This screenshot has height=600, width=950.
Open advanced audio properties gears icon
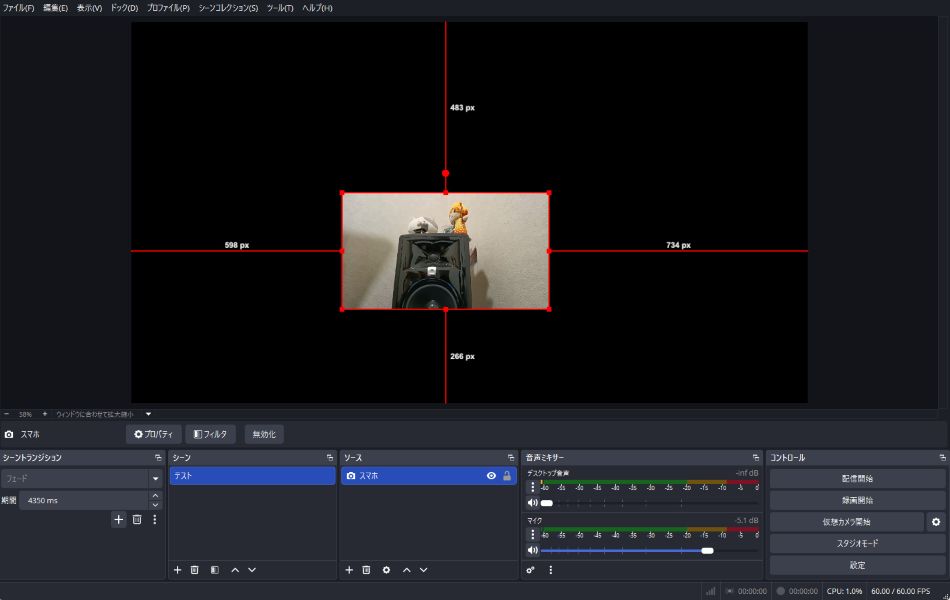[x=531, y=570]
